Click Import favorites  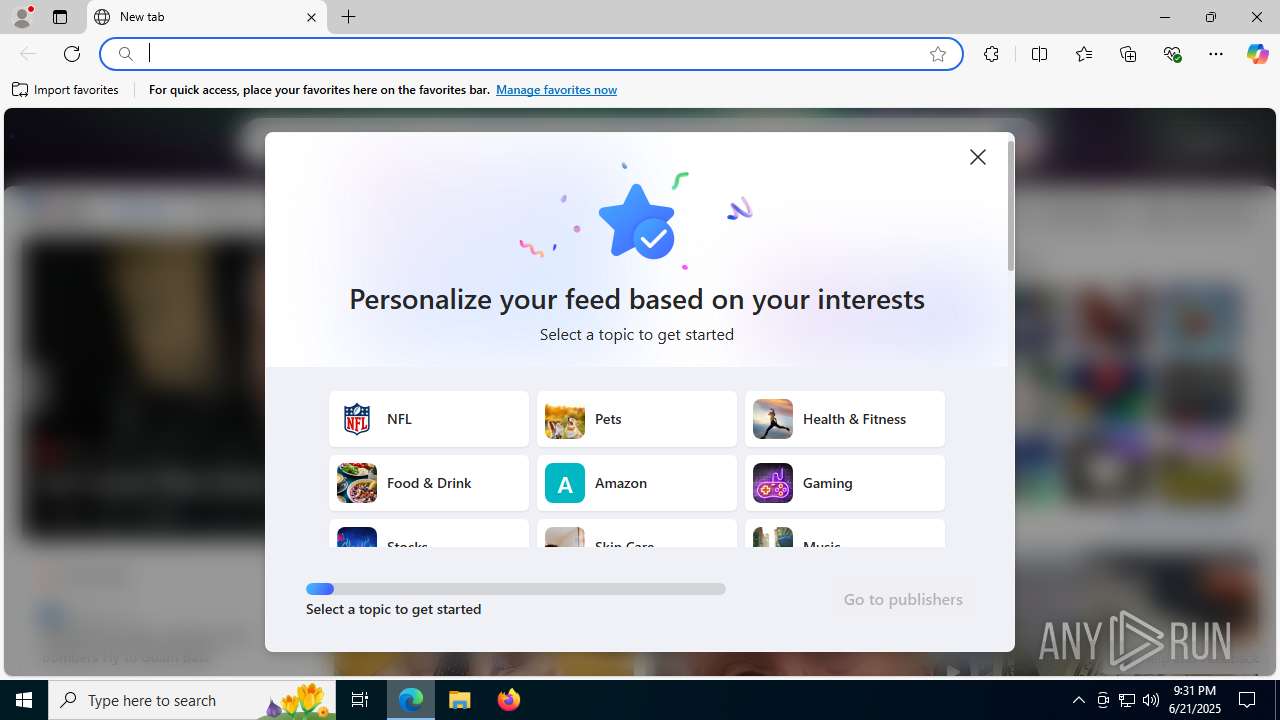[x=66, y=90]
